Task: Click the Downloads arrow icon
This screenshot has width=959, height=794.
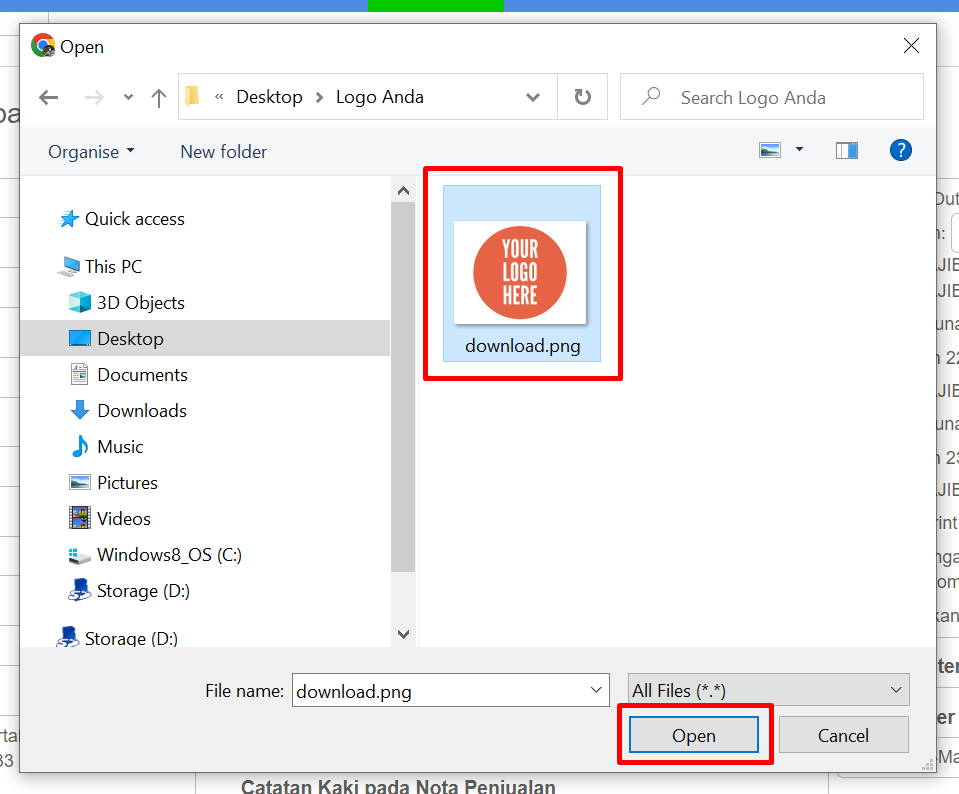Action: coord(80,410)
